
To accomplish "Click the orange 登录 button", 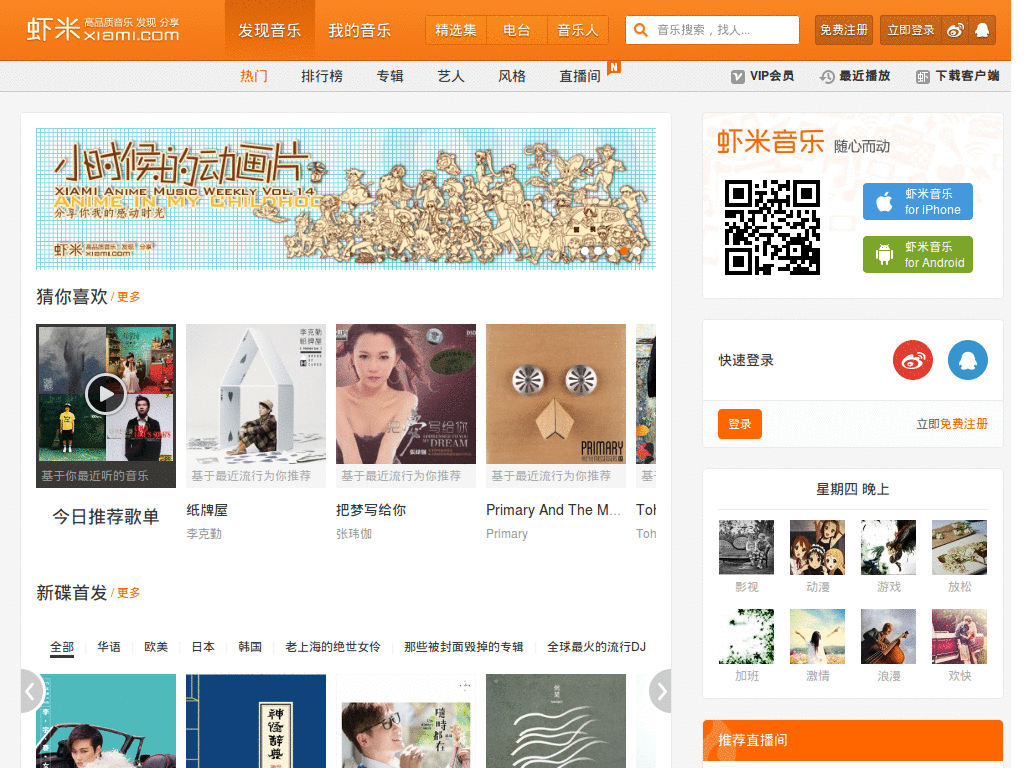I will (x=740, y=424).
